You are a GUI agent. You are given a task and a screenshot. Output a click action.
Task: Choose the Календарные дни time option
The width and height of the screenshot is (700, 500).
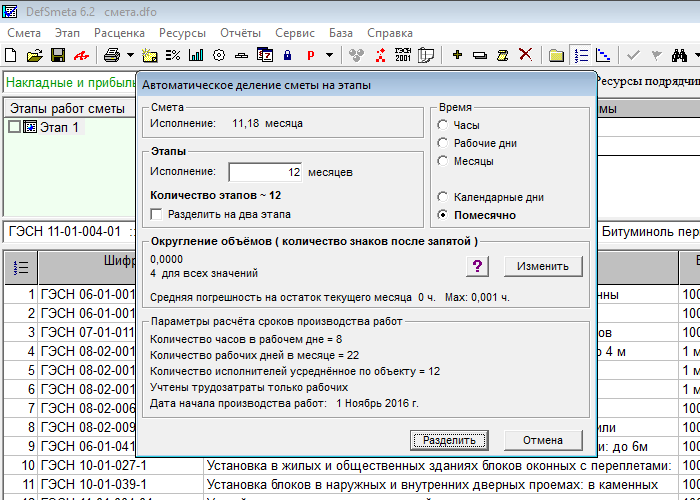point(443,197)
